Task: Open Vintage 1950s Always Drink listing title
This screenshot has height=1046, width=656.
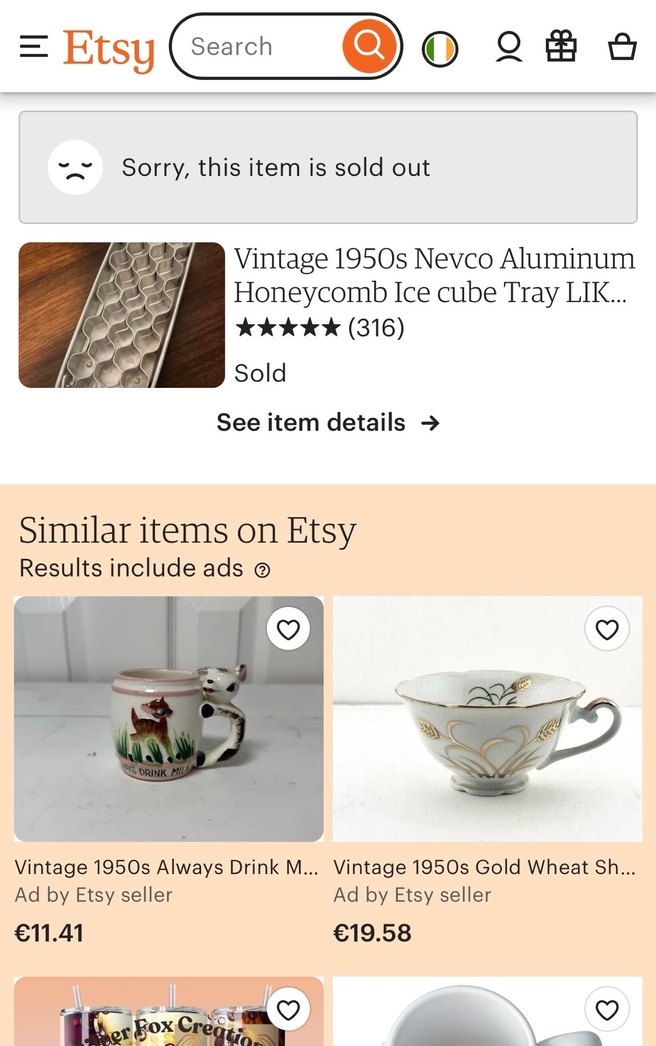Action: (x=166, y=867)
